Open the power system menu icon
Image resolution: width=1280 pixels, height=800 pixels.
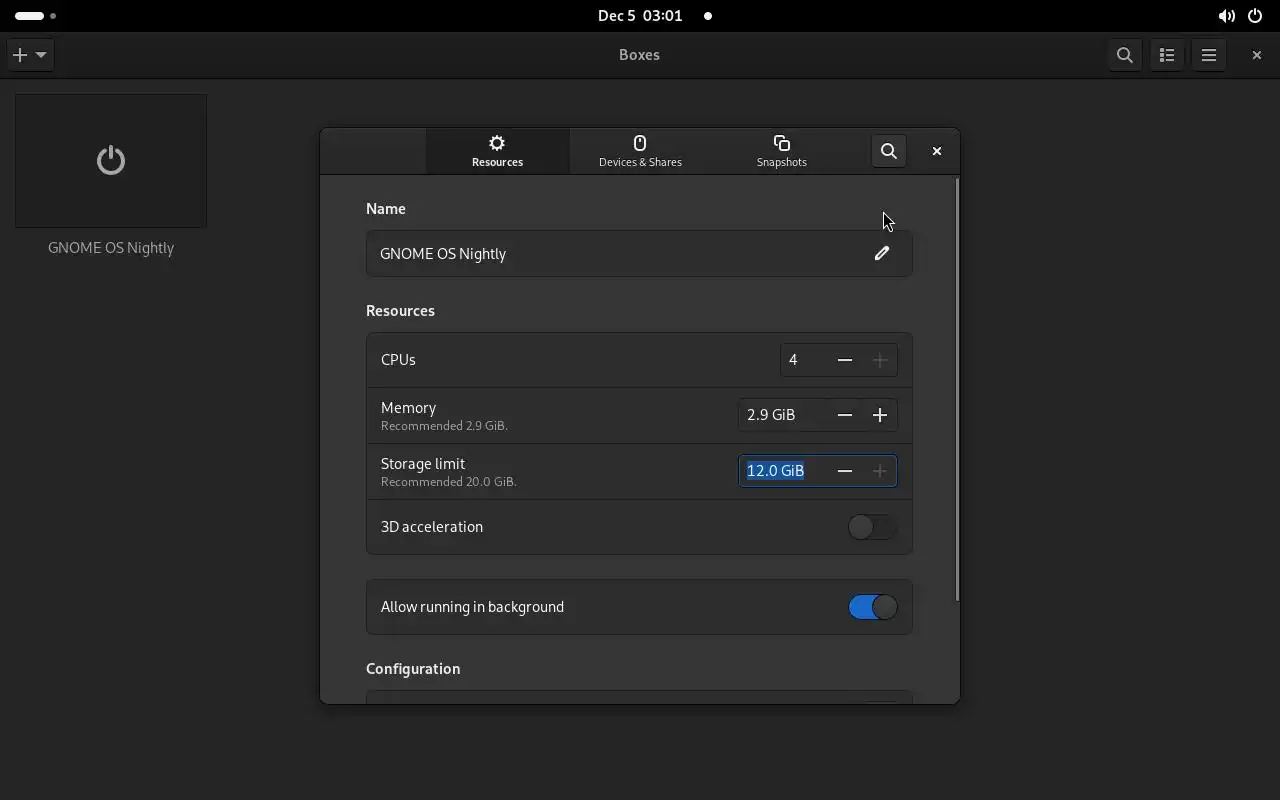point(1255,16)
